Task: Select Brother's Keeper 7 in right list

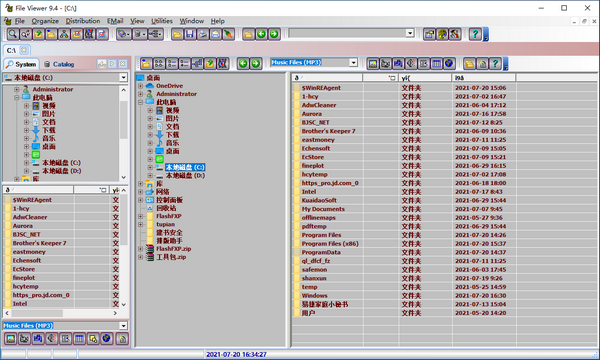Action: click(328, 131)
